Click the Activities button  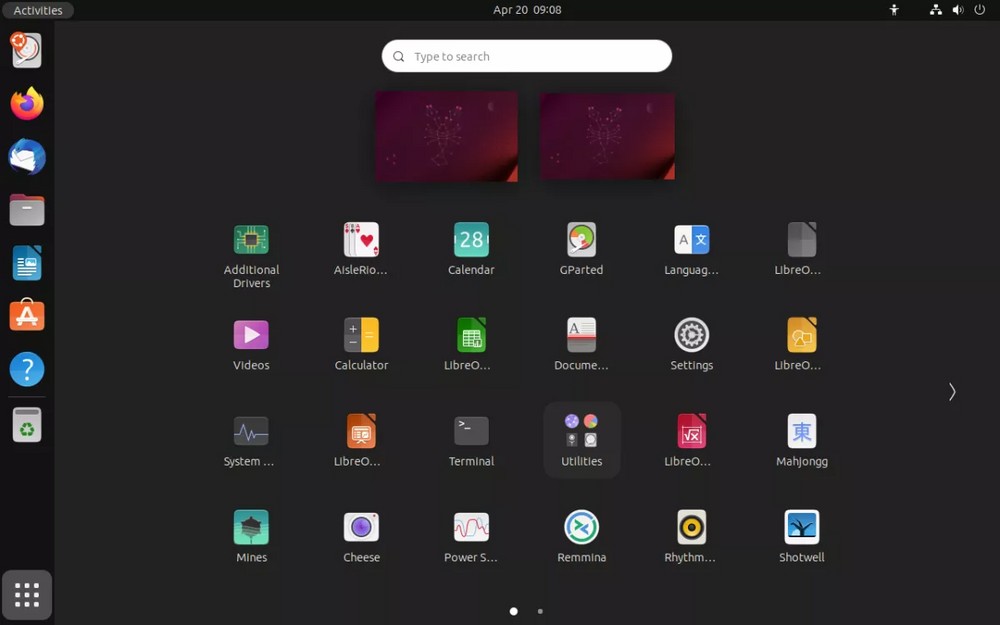pyautogui.click(x=38, y=10)
